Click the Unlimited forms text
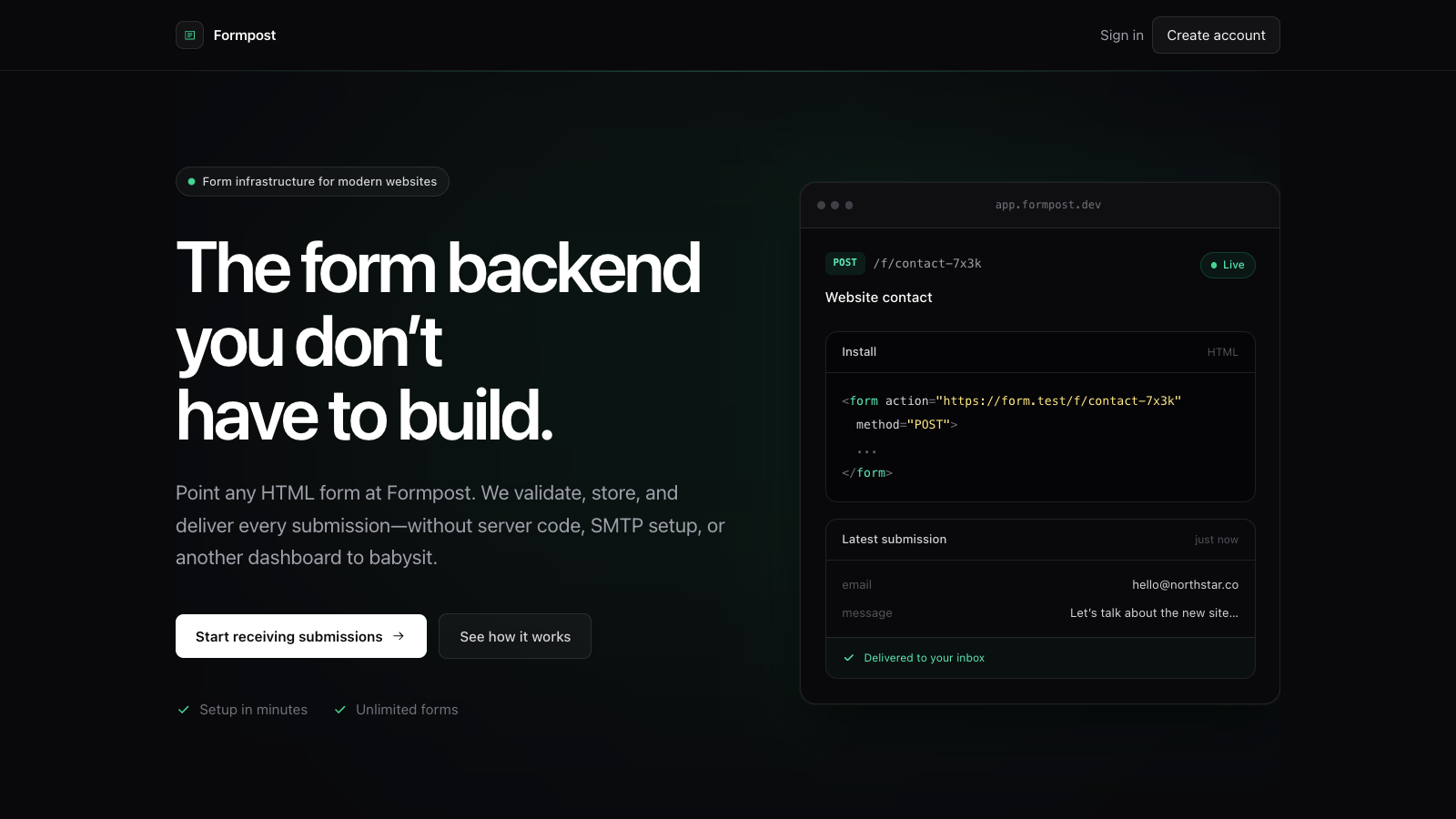 coord(407,710)
